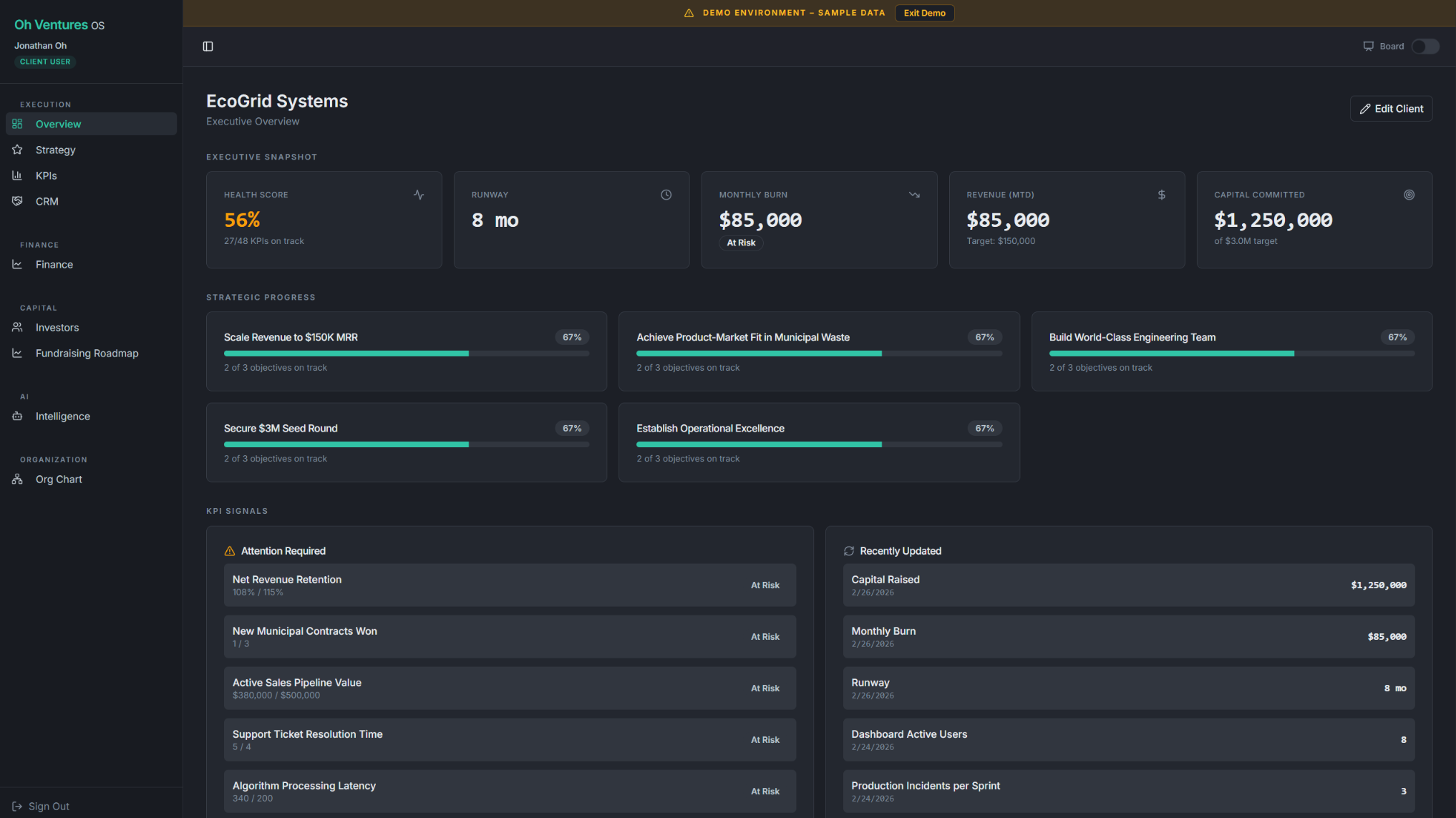Open the Org Chart page

click(59, 479)
